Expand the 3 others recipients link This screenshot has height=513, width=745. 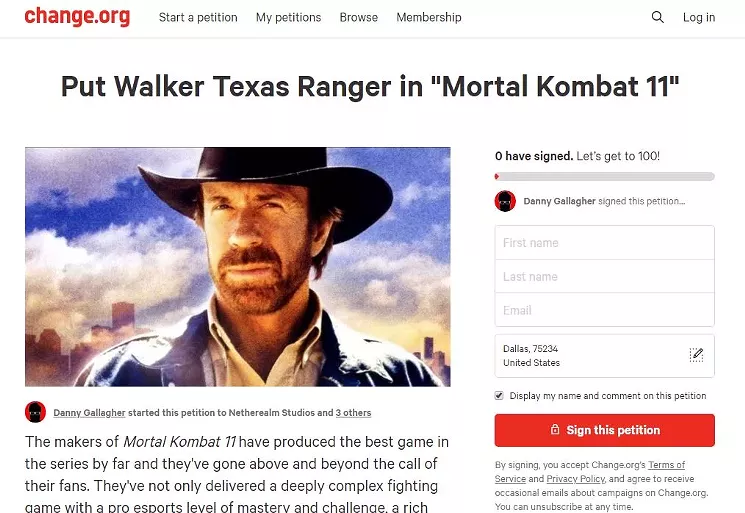point(353,413)
